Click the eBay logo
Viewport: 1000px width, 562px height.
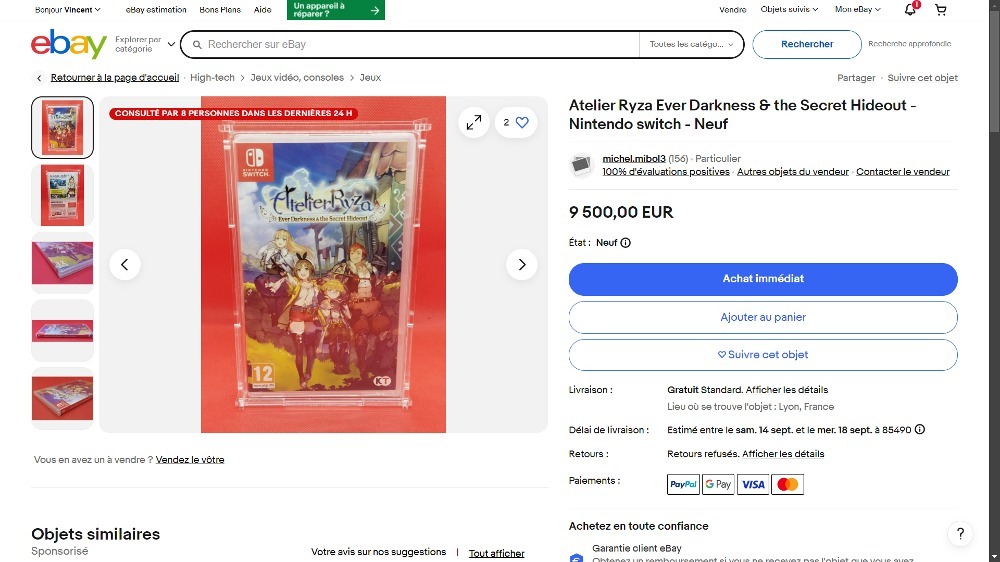[69, 44]
